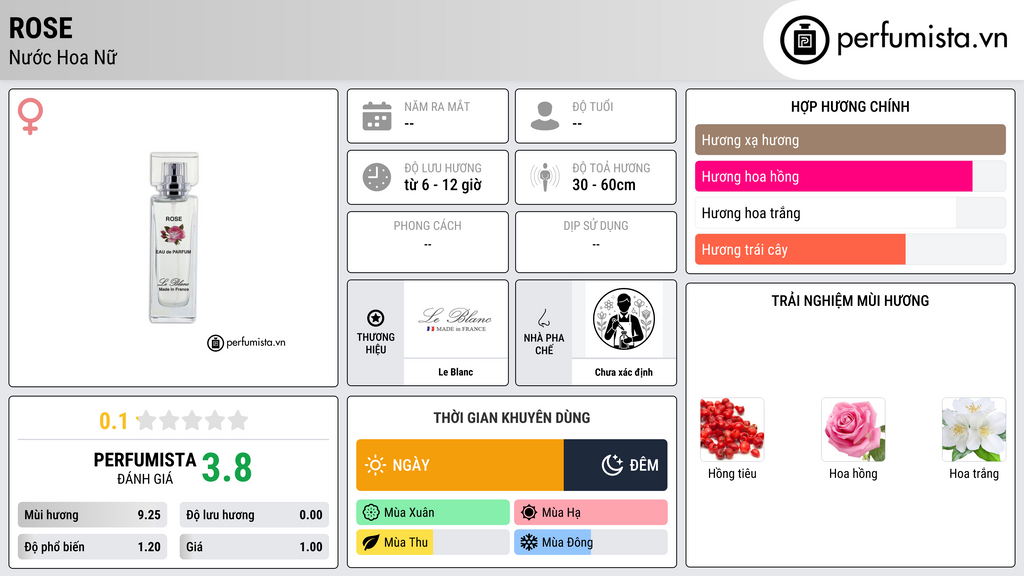
Task: Click the ROSE perfume title
Action: coord(40,28)
